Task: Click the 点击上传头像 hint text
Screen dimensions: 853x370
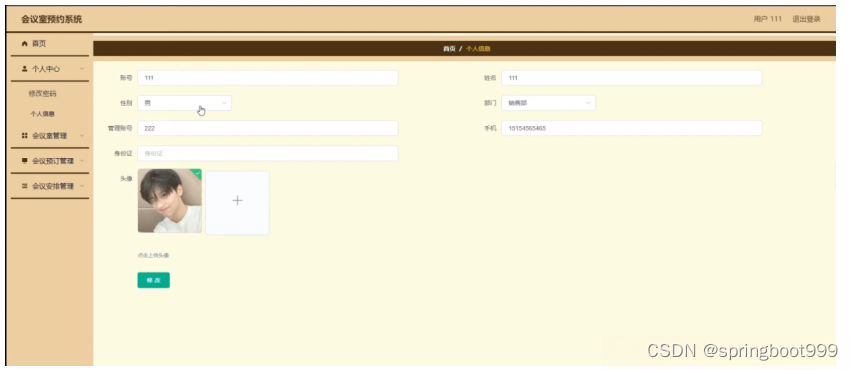Action: (x=153, y=255)
